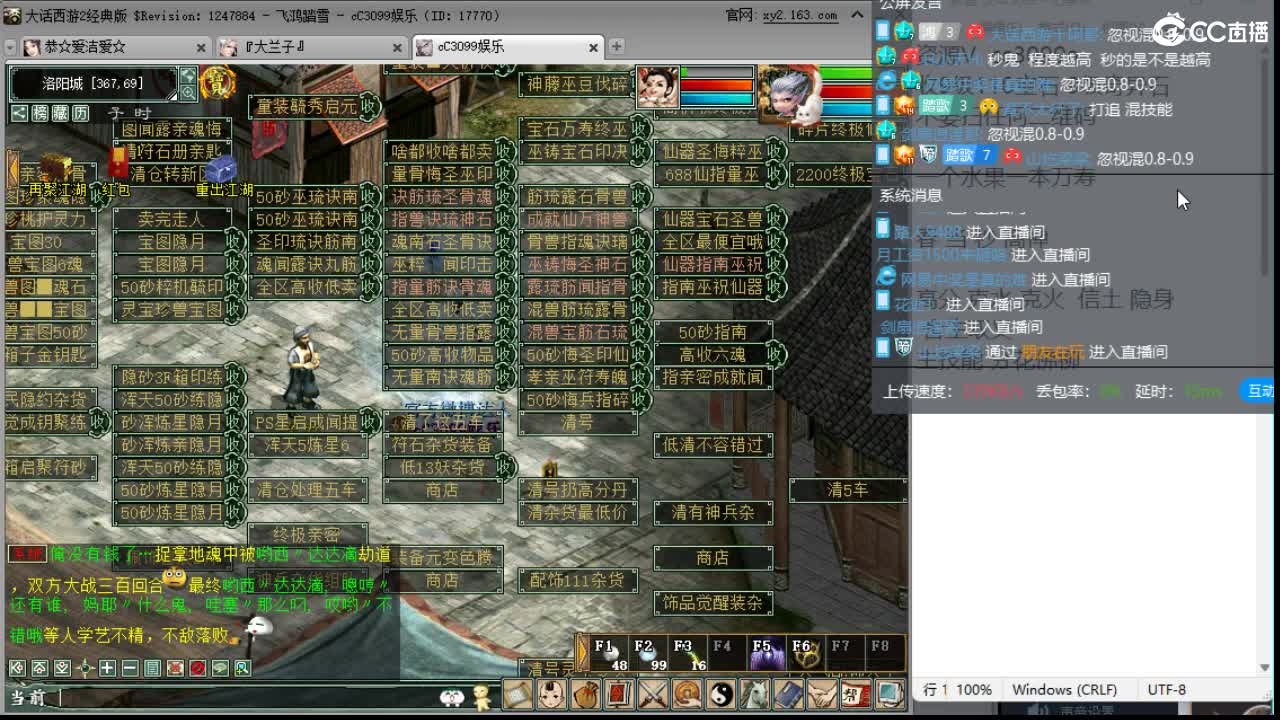Click the handshake friends icon
Image resolution: width=1280 pixels, height=720 pixels.
[822, 693]
